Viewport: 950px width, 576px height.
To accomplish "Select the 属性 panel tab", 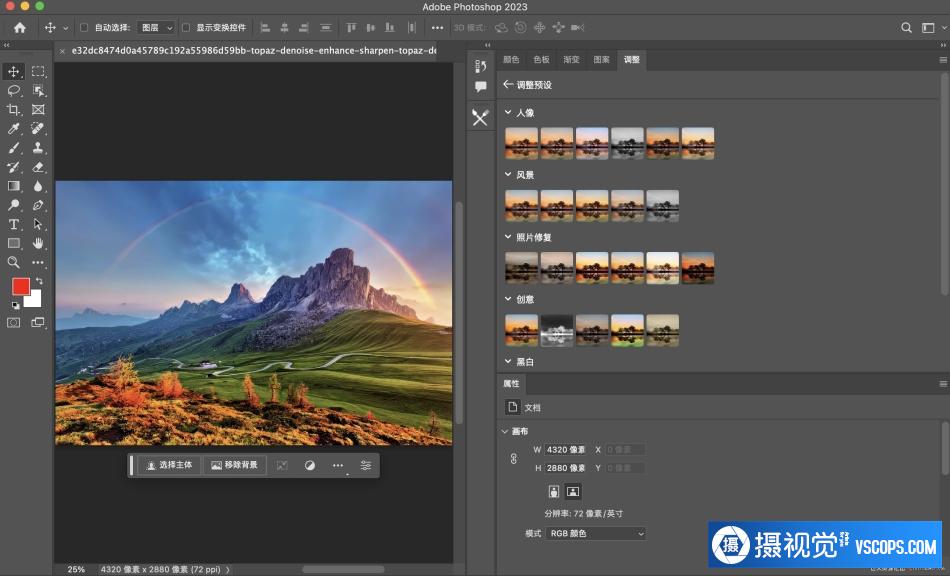I will pos(511,383).
